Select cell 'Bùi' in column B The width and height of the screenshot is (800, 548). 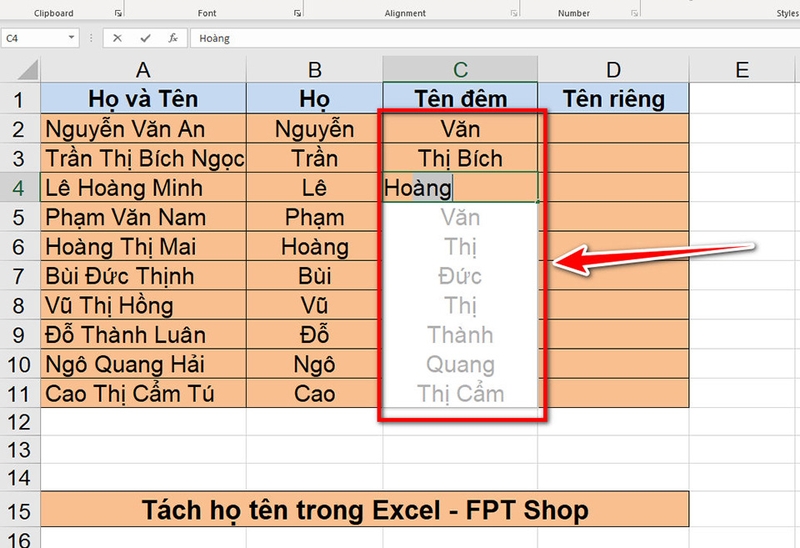point(315,276)
